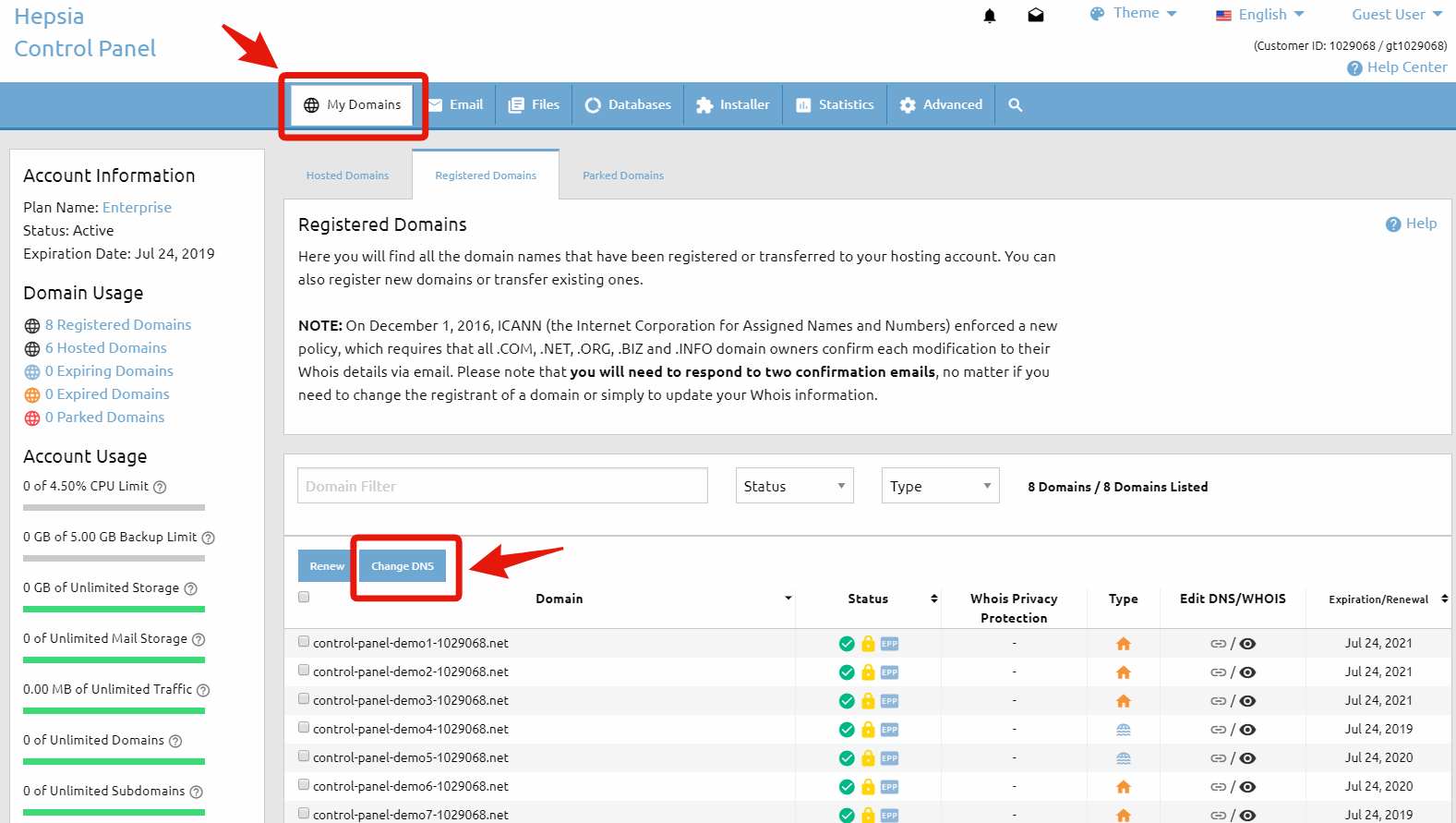Open the 8 Registered Domains link
Screen dimensions: 1456x823
118,325
